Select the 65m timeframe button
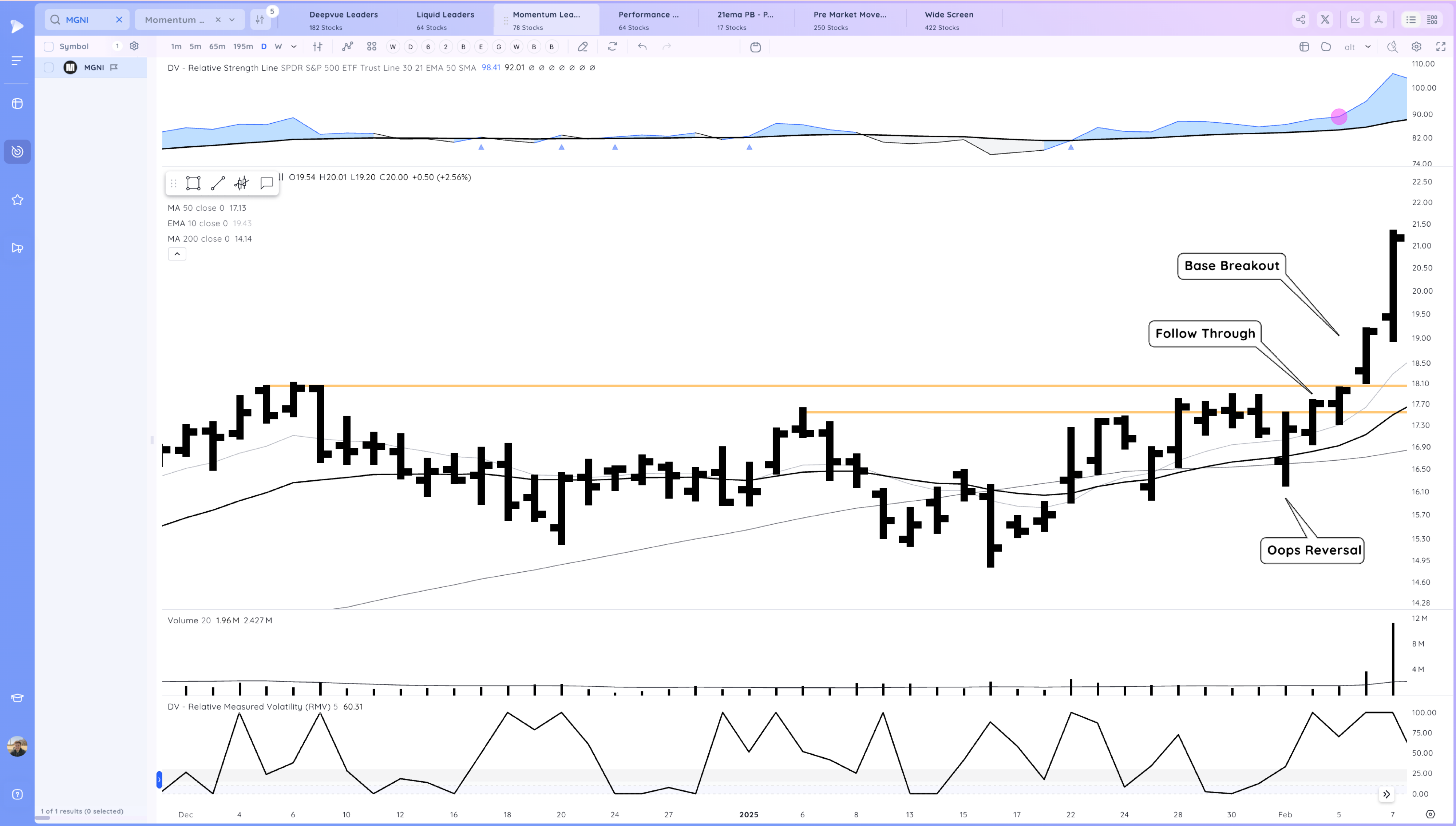The image size is (1456, 826). click(x=217, y=47)
